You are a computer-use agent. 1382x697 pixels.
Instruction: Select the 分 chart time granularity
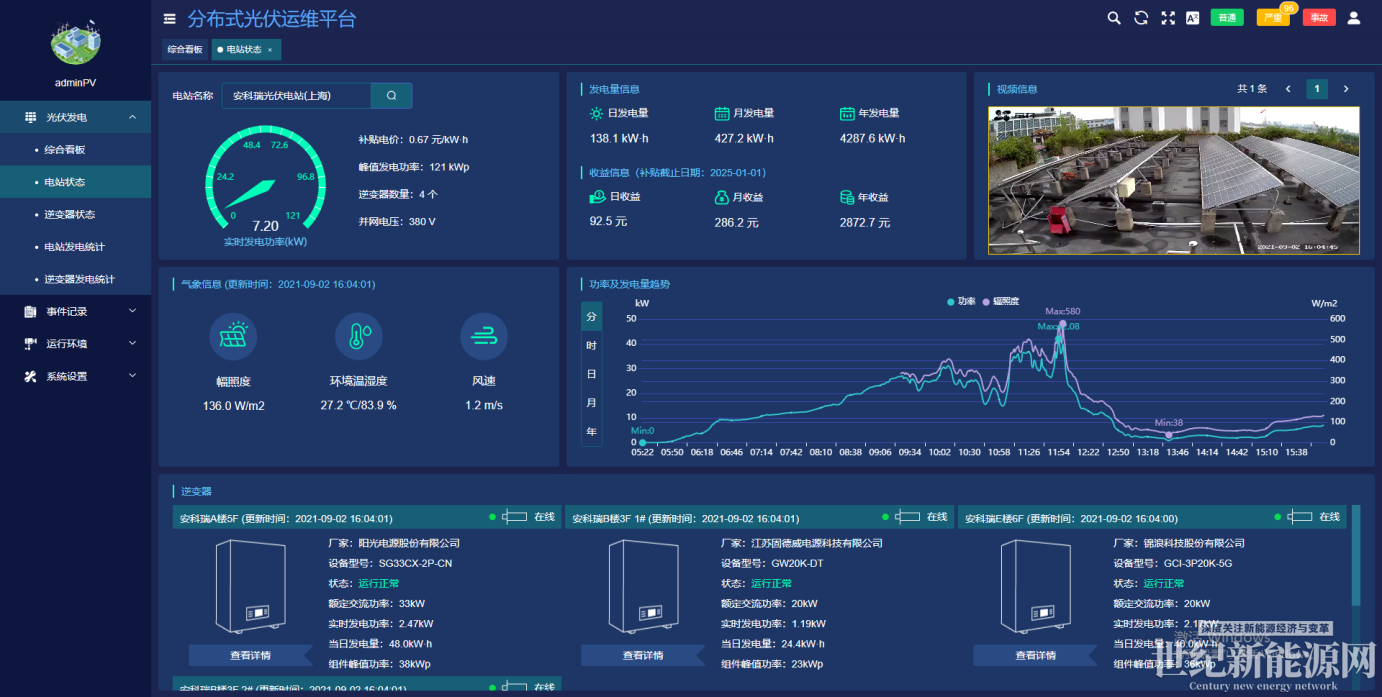591,316
